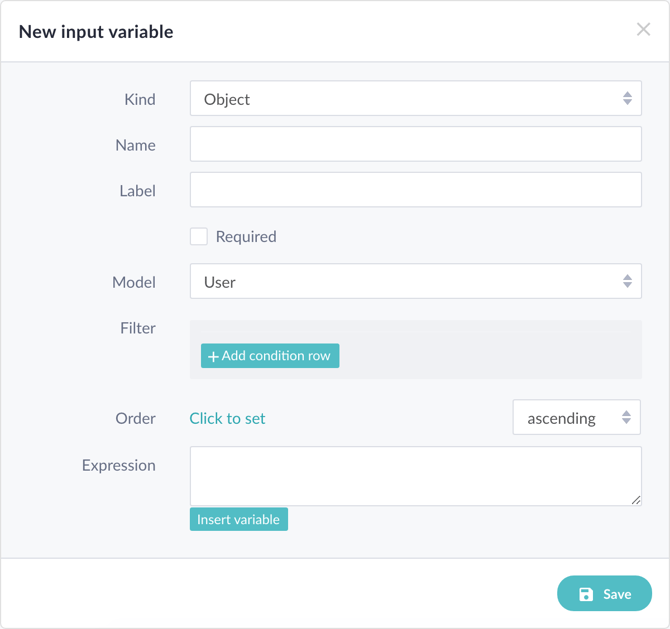Click the floppy disk icon on Save
Viewport: 670px width, 629px height.
tap(586, 594)
